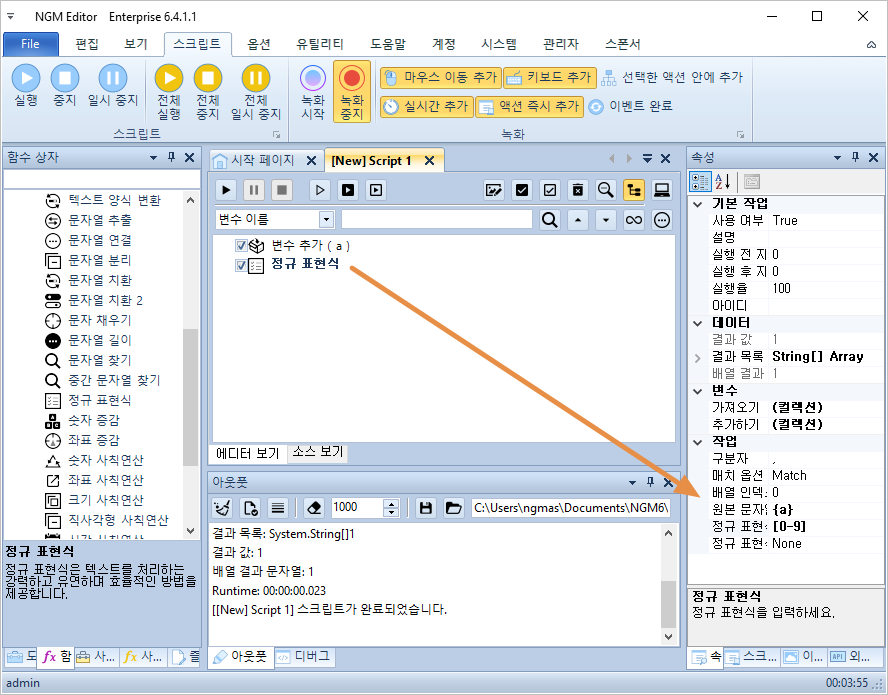
Task: Switch to 소스 보기 tab
Action: click(x=318, y=452)
